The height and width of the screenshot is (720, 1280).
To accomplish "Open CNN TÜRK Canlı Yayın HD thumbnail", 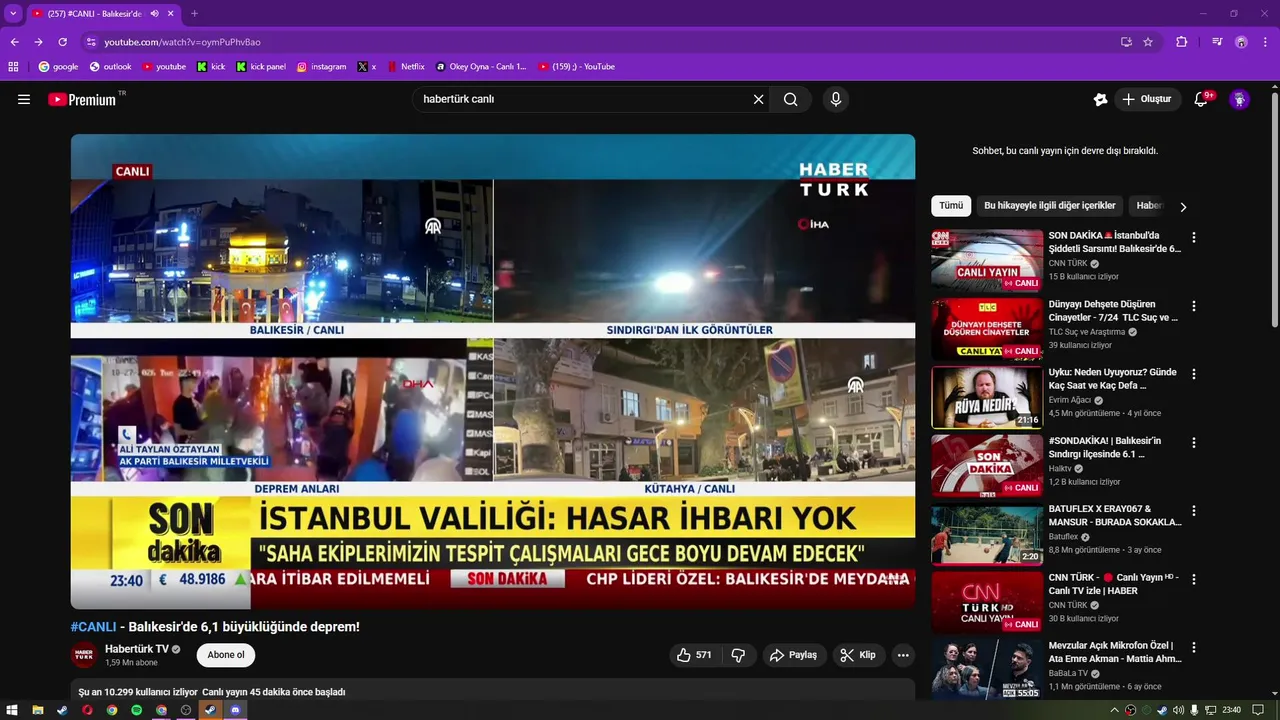I will 987,602.
